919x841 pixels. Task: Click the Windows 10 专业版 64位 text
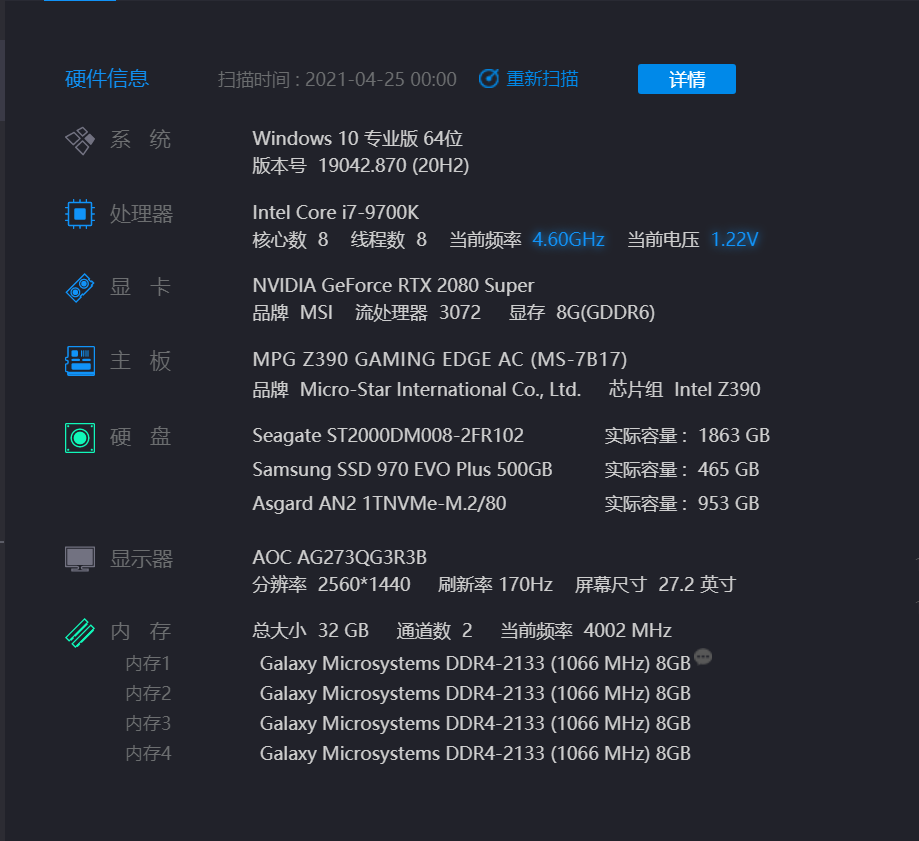coord(358,138)
